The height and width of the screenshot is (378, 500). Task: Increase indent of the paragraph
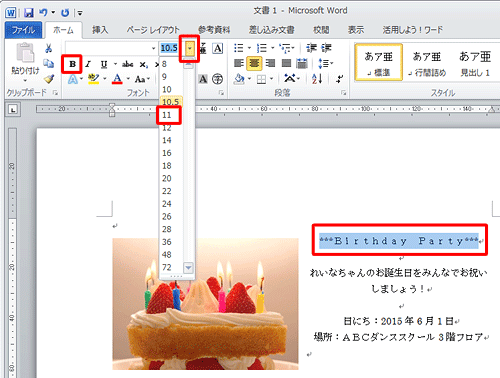tap(326, 48)
